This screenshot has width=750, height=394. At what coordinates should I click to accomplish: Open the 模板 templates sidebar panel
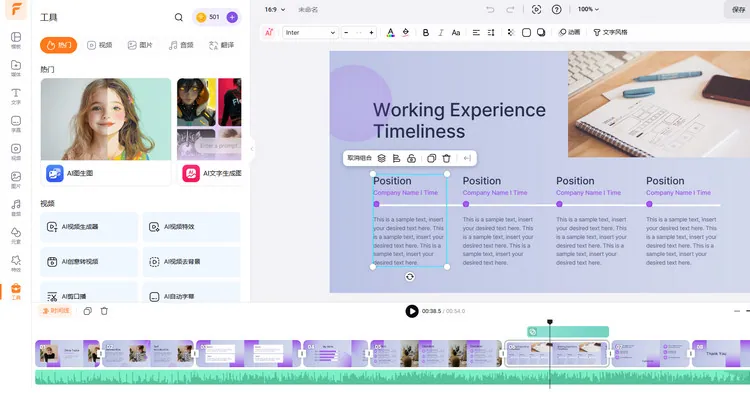coord(16,40)
